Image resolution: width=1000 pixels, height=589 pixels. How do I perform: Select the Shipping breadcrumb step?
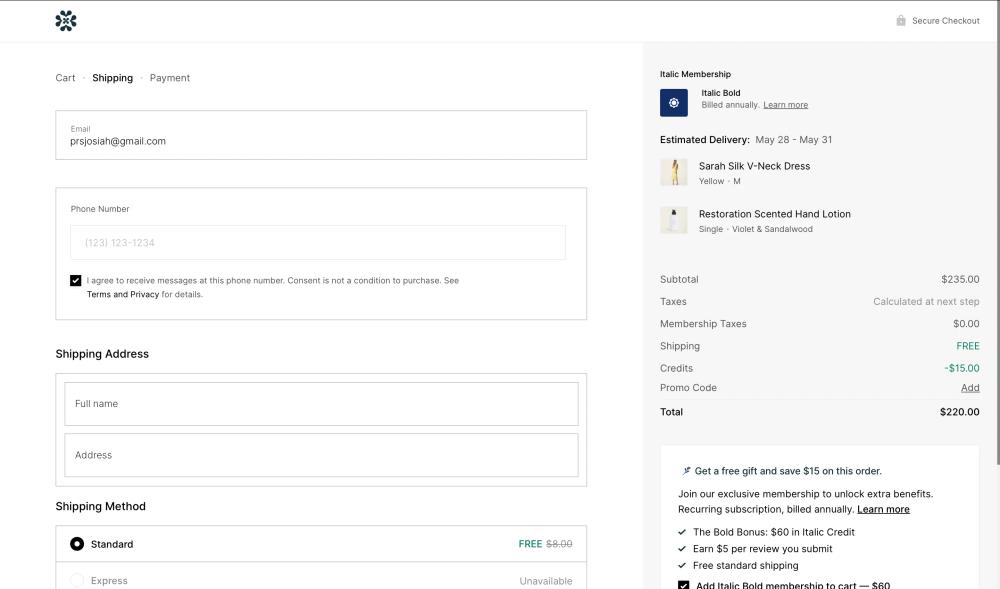[112, 78]
